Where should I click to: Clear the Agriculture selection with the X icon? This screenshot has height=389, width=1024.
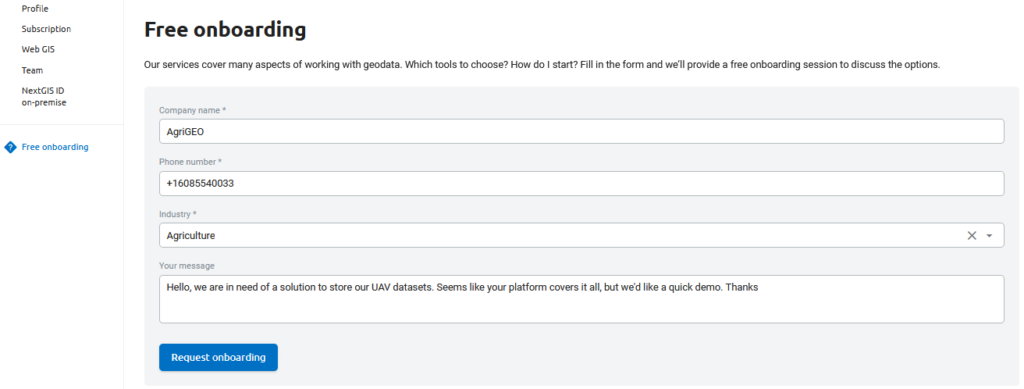coord(971,236)
